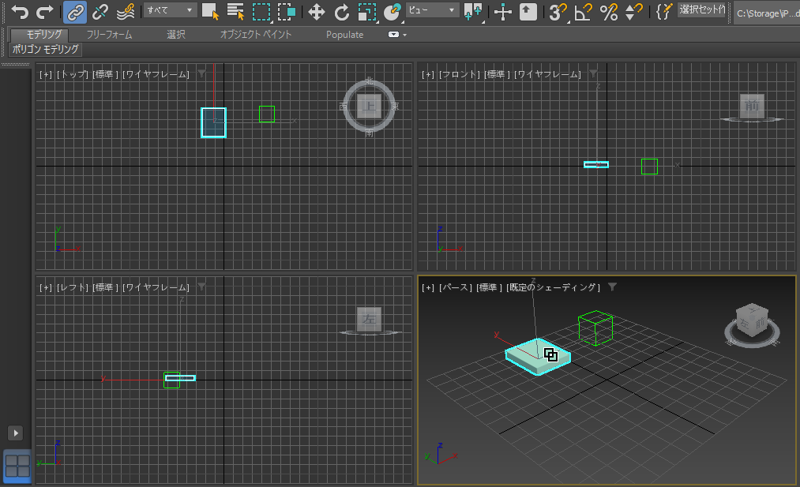Open the すべて selection filter dropdown

pyautogui.click(x=169, y=10)
